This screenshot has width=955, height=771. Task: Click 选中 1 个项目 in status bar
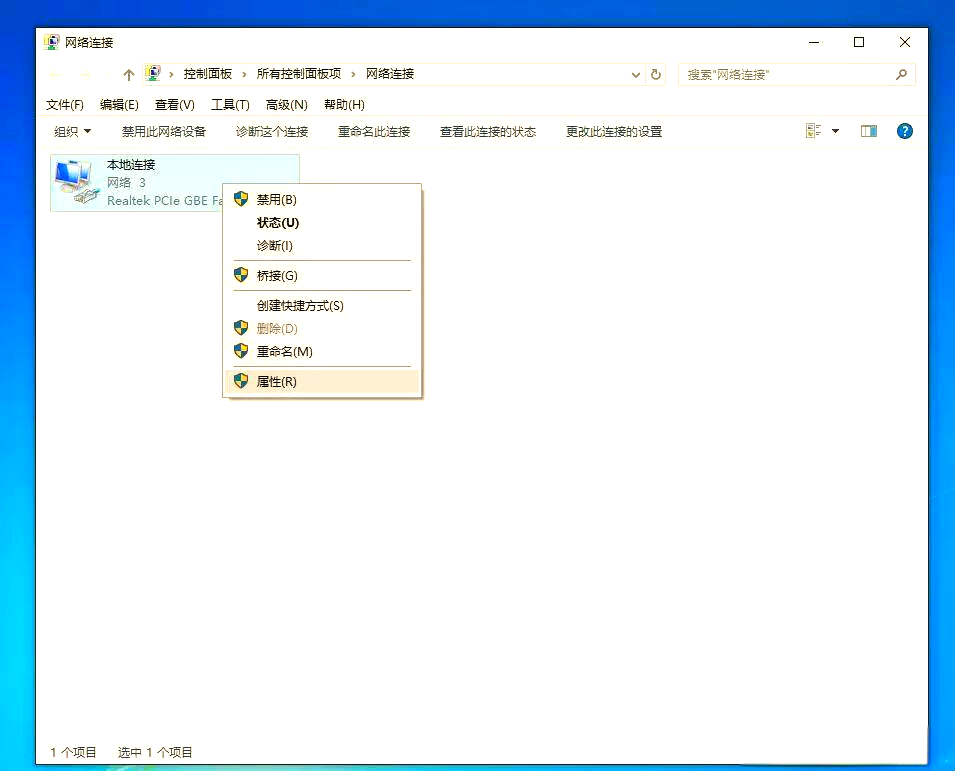point(155,752)
